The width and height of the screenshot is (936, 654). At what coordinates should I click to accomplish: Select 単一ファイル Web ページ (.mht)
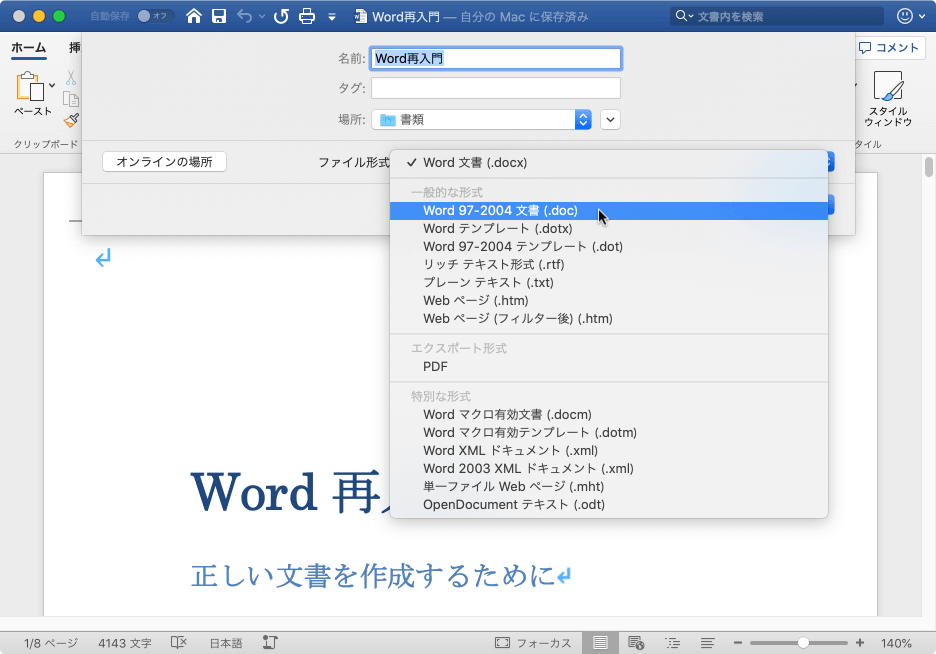pyautogui.click(x=609, y=486)
